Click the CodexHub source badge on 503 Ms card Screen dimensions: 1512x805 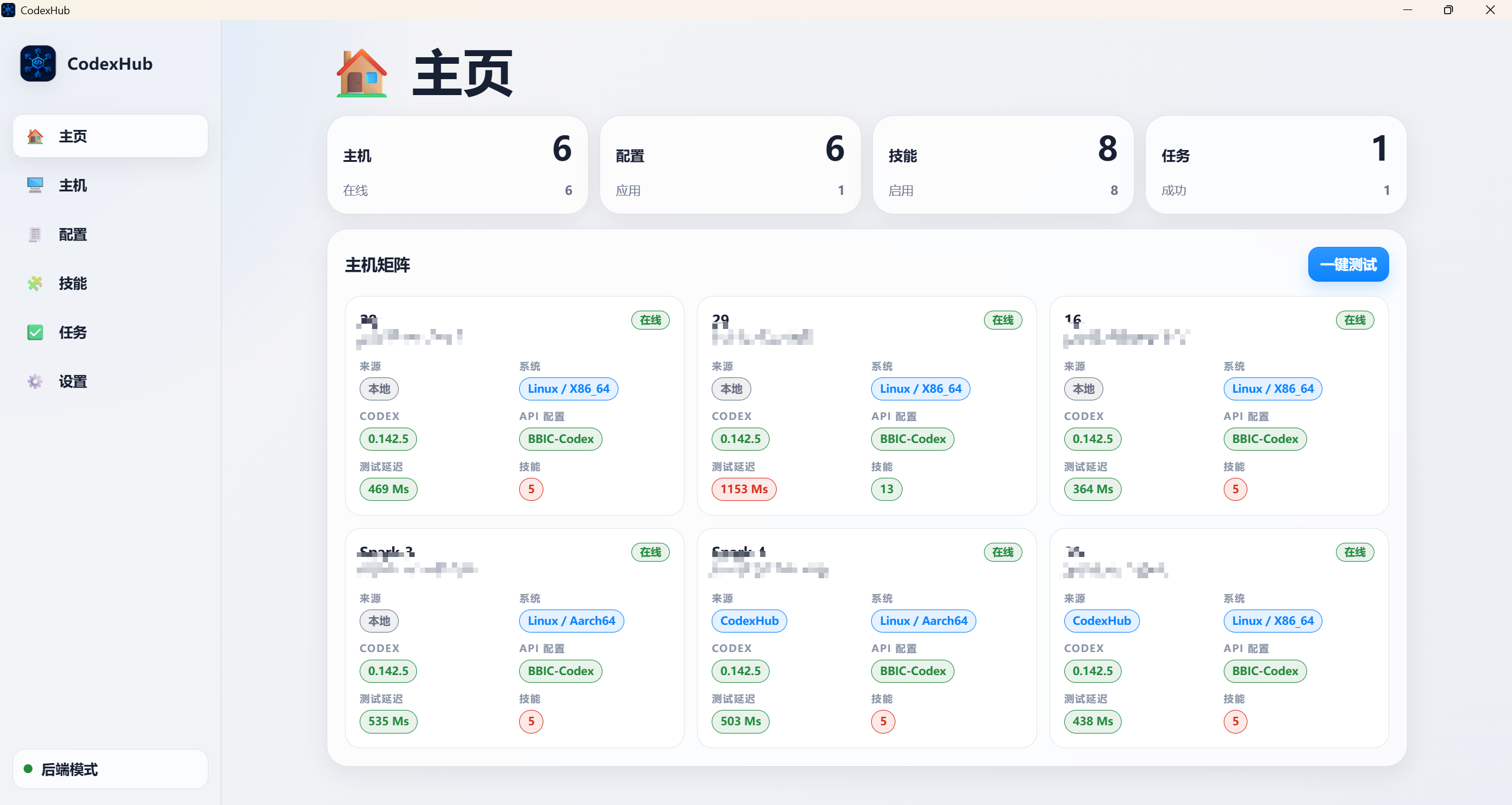(x=750, y=621)
